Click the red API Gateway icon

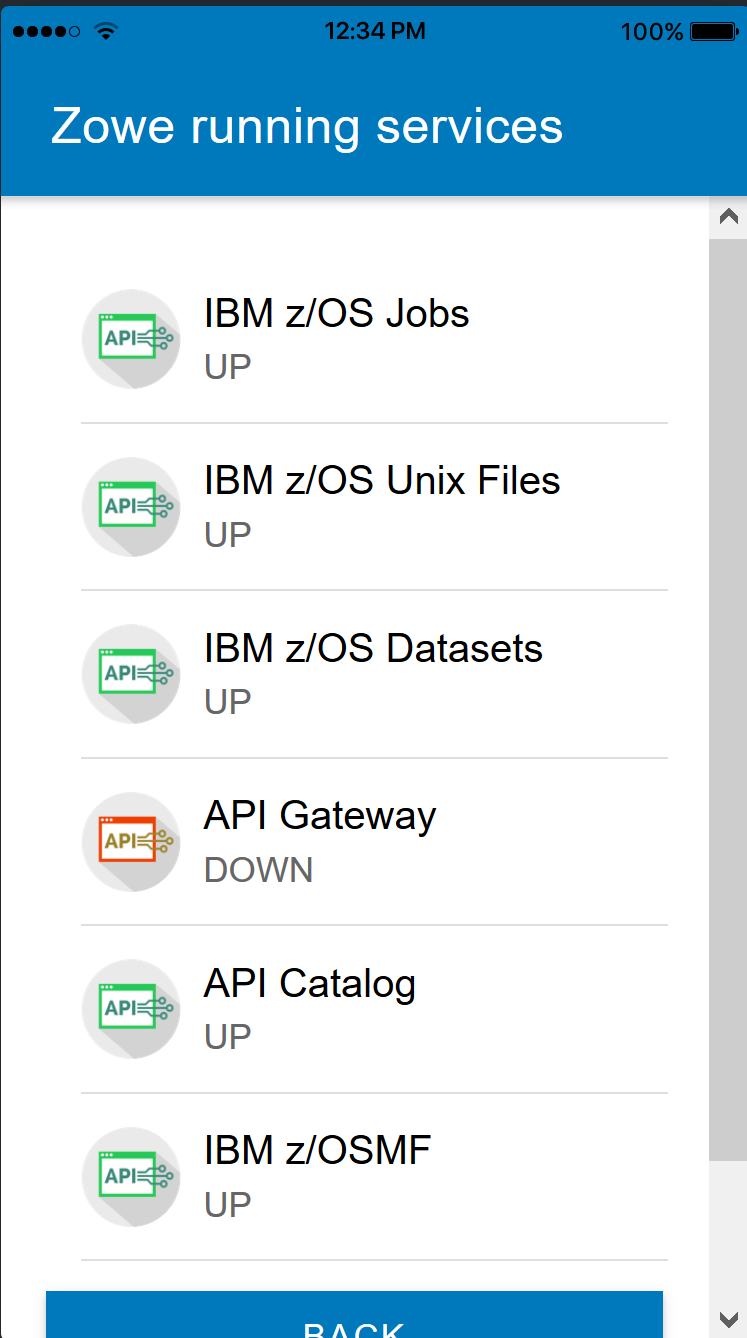click(x=131, y=842)
